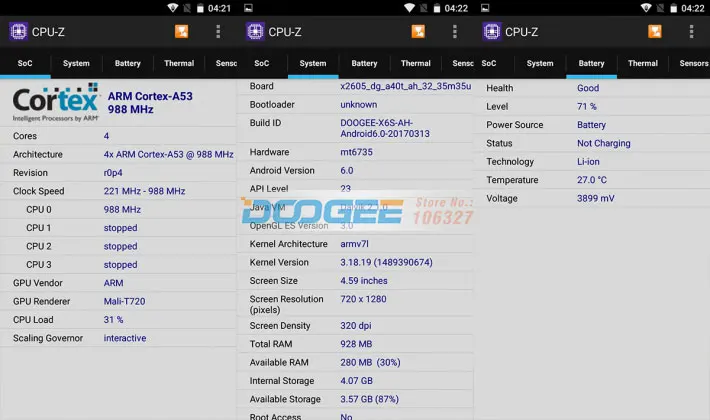Tap Wi-Fi status icon beside 04:21
Screen dimensions: 710x420
pos(173,8)
